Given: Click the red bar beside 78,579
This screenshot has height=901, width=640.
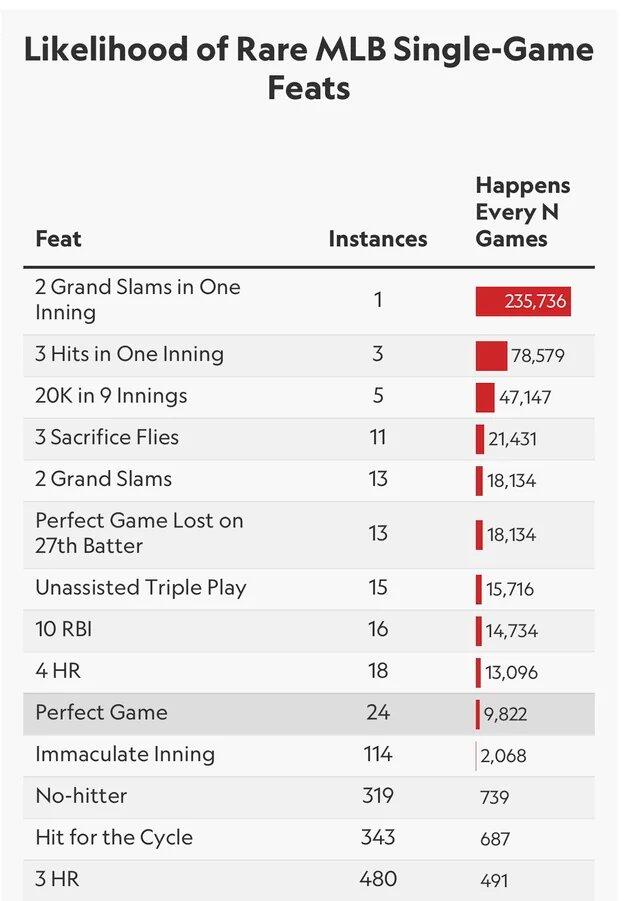Looking at the screenshot, I should [x=492, y=356].
